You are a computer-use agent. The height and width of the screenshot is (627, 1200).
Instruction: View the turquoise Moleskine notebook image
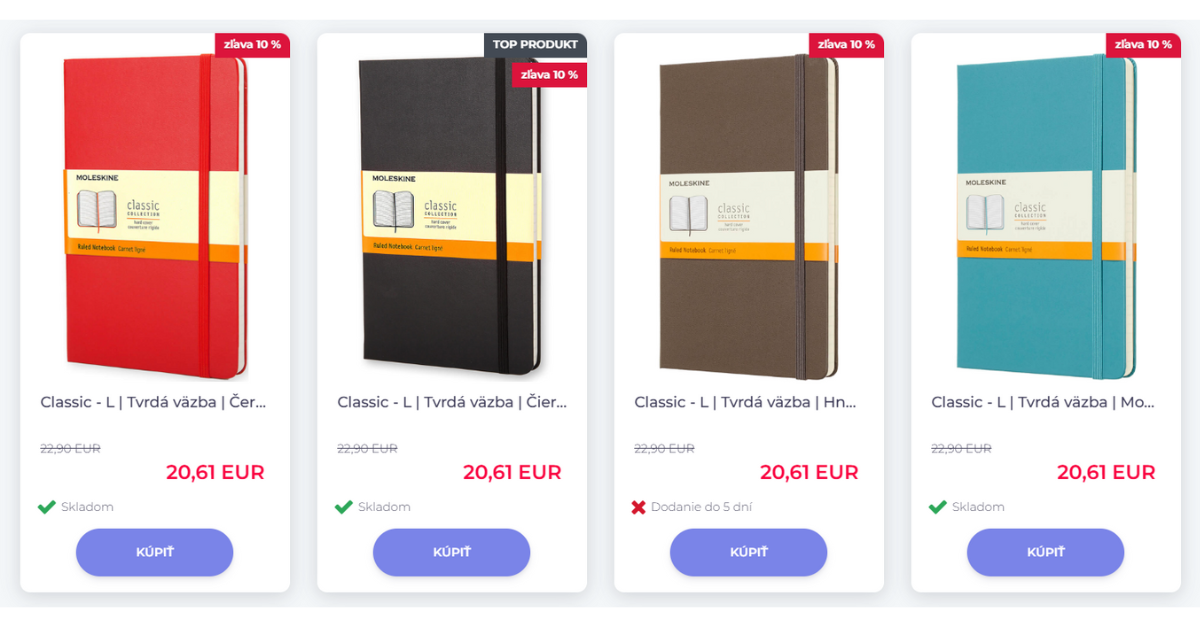(1046, 217)
